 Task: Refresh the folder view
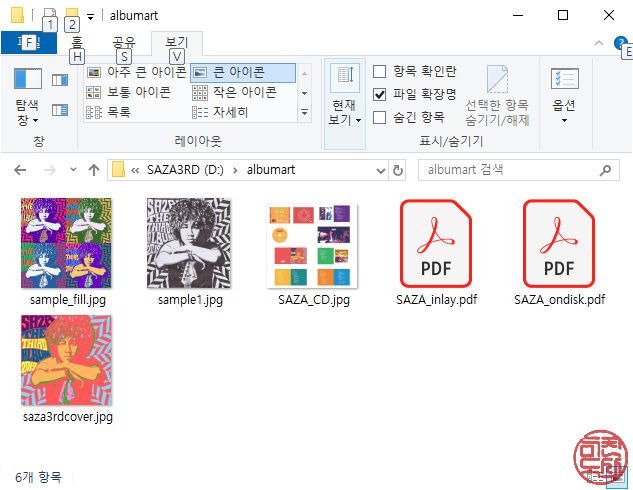(x=398, y=171)
